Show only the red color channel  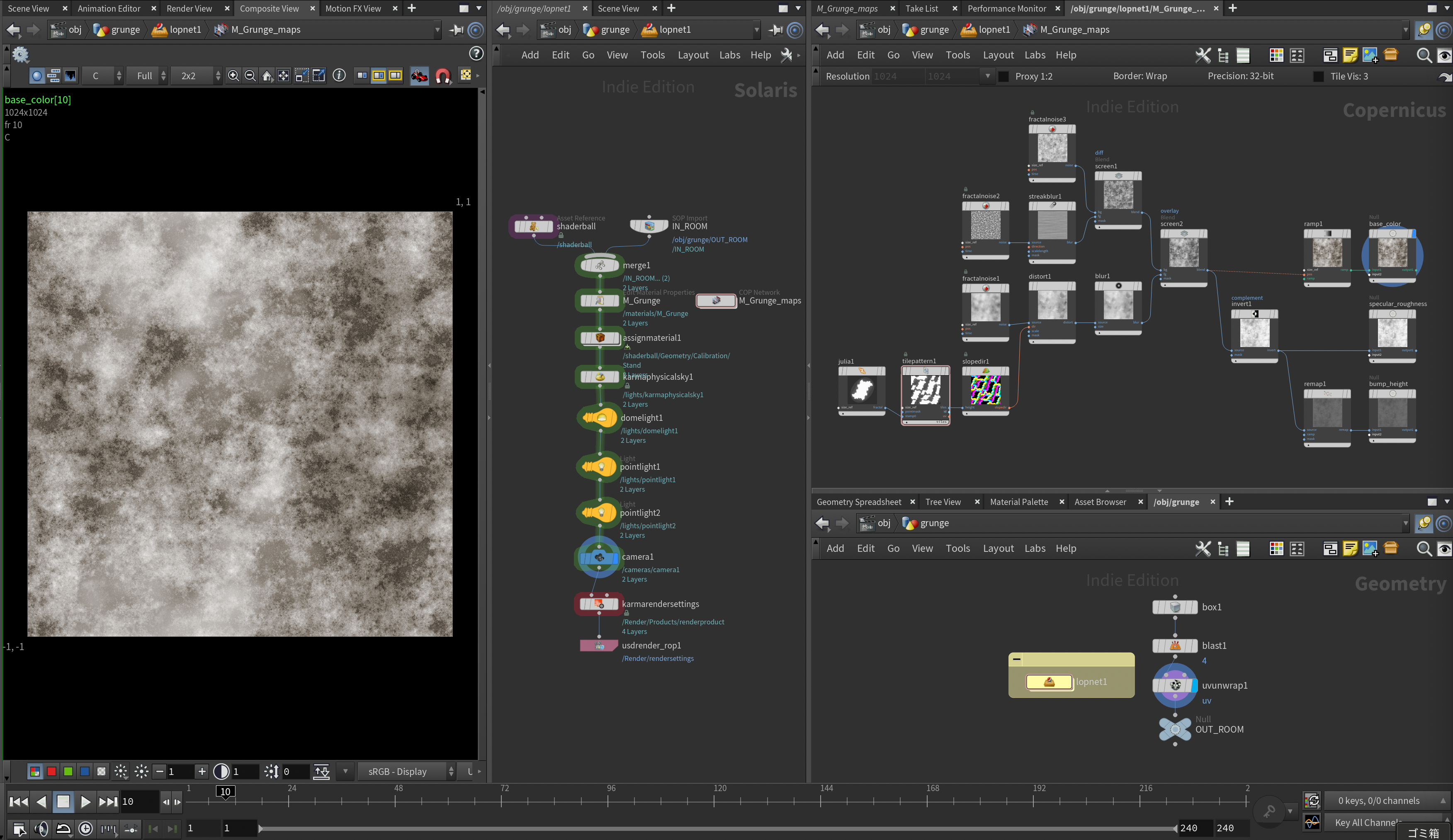coord(51,772)
